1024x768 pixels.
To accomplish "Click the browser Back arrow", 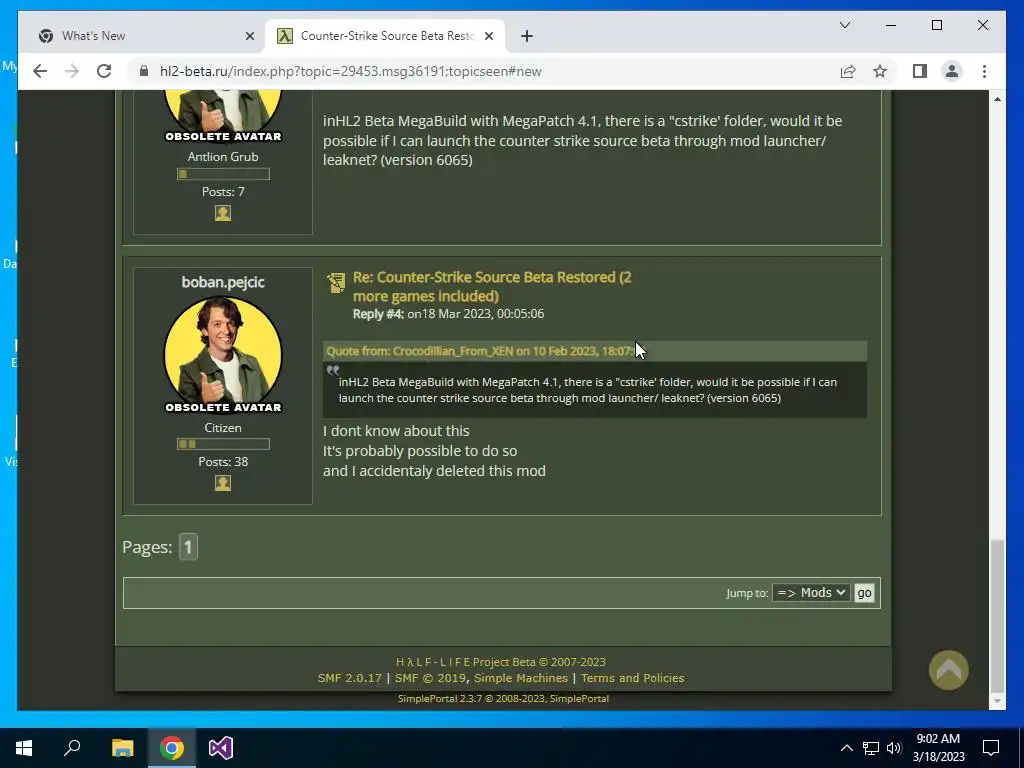I will [40, 71].
